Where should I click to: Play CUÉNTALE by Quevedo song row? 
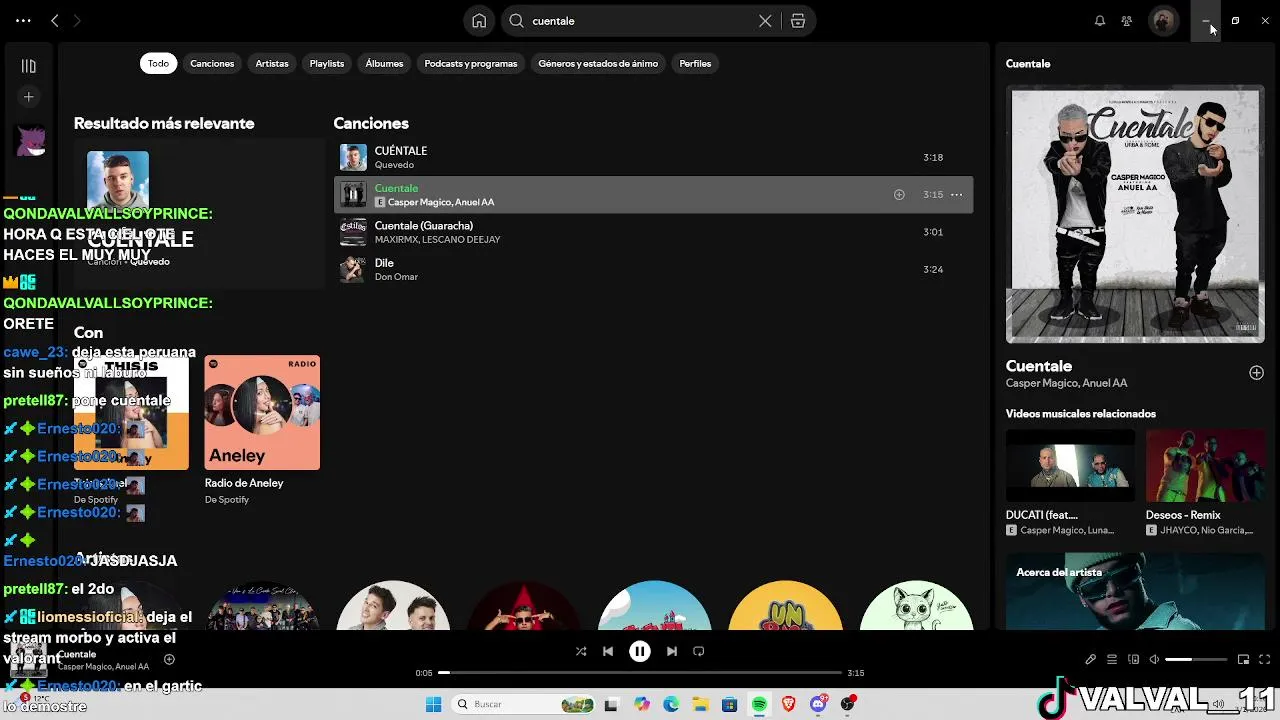pyautogui.click(x=653, y=157)
